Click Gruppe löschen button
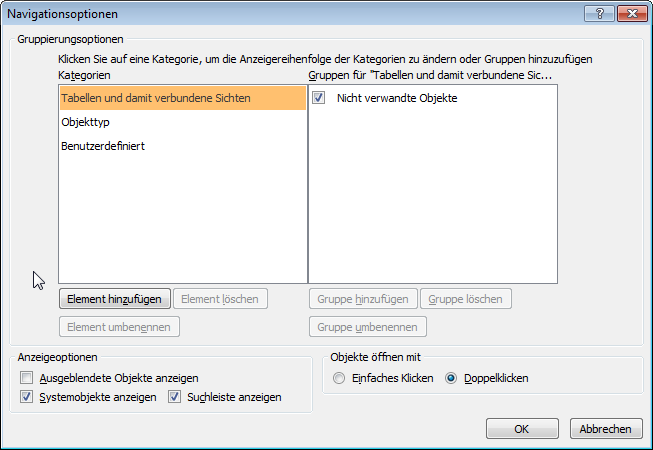653x450 pixels. pyautogui.click(x=467, y=299)
